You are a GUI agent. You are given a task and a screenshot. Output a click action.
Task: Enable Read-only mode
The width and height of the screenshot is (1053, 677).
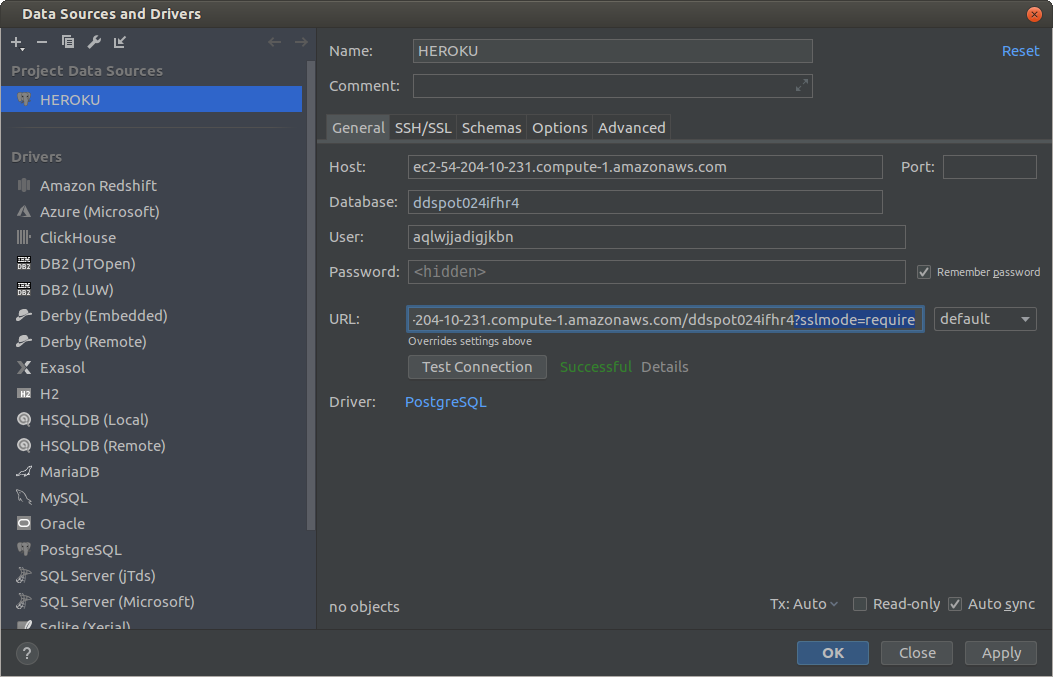point(860,604)
